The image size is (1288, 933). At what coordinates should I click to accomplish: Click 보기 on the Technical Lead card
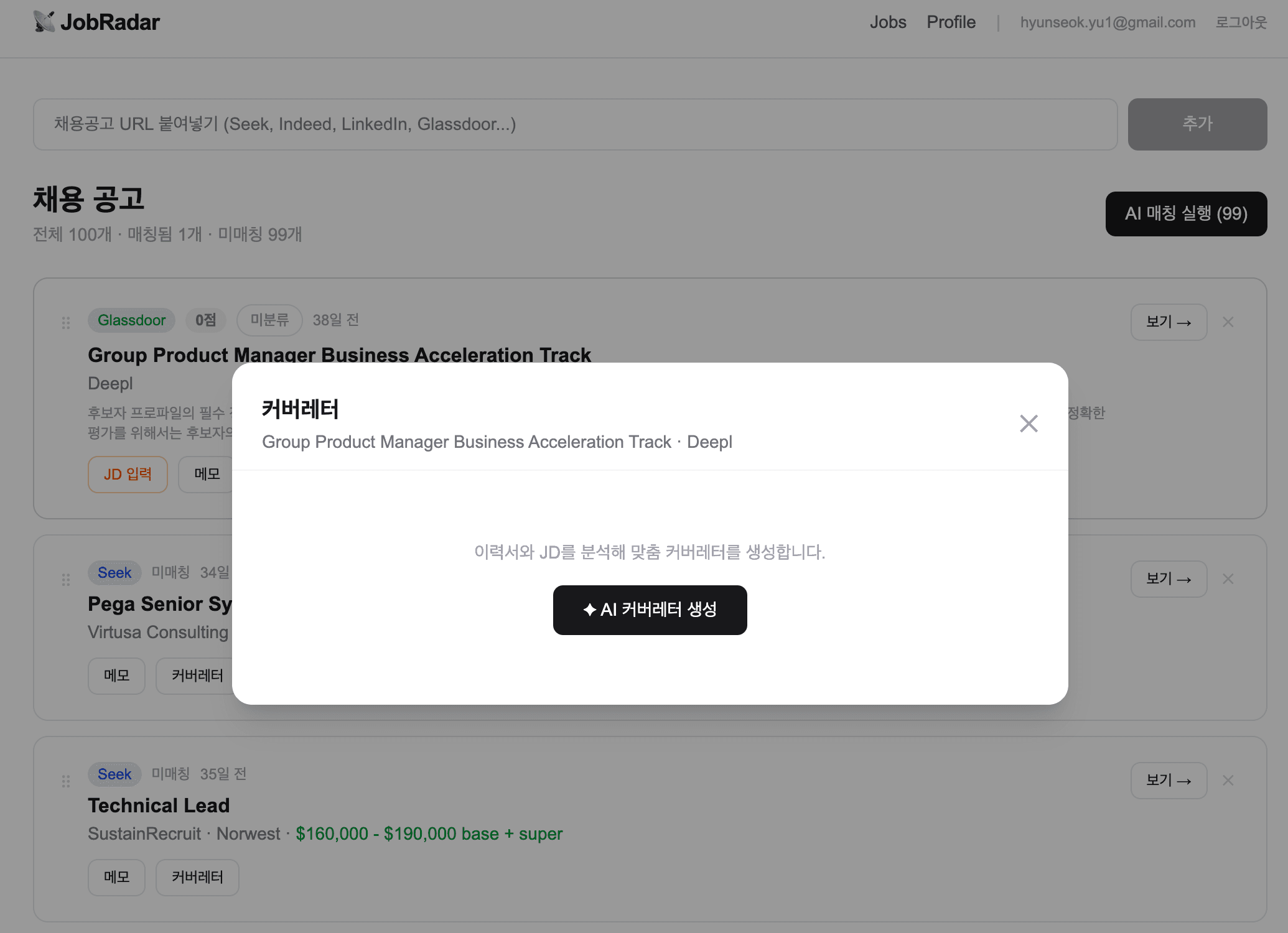click(1169, 780)
